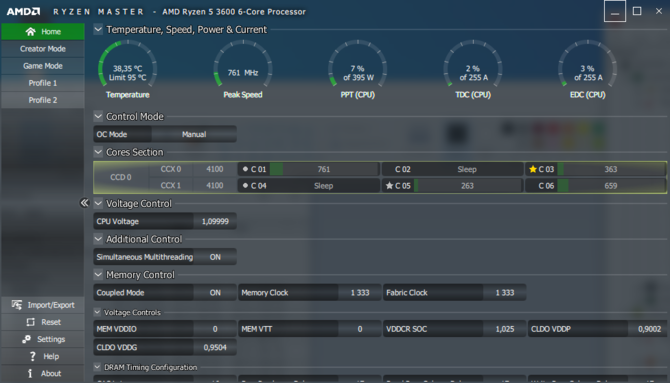The image size is (670, 383).
Task: Open Profile 2
Action: (x=43, y=100)
